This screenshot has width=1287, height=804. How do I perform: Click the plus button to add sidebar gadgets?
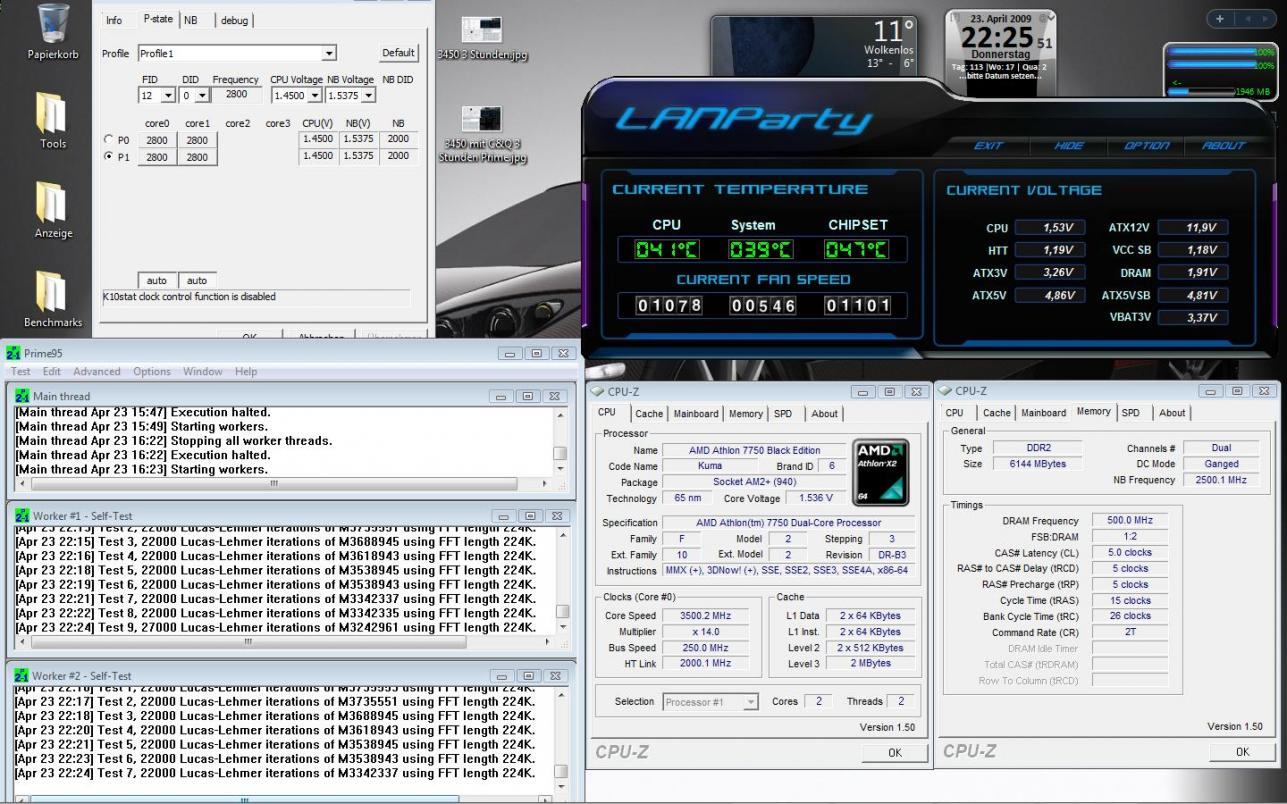coord(1219,19)
